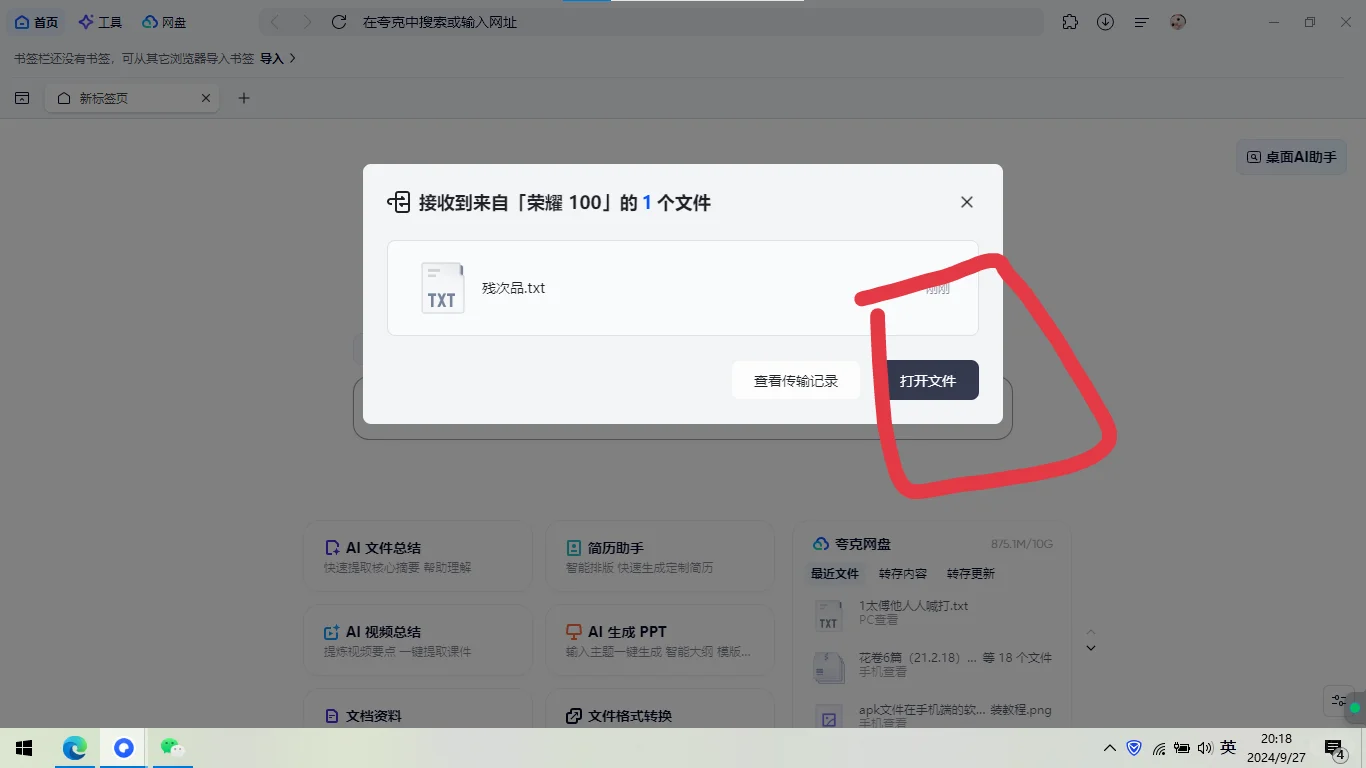This screenshot has height=768, width=1366.
Task: Open 简历助手 resume helper card
Action: coord(660,556)
